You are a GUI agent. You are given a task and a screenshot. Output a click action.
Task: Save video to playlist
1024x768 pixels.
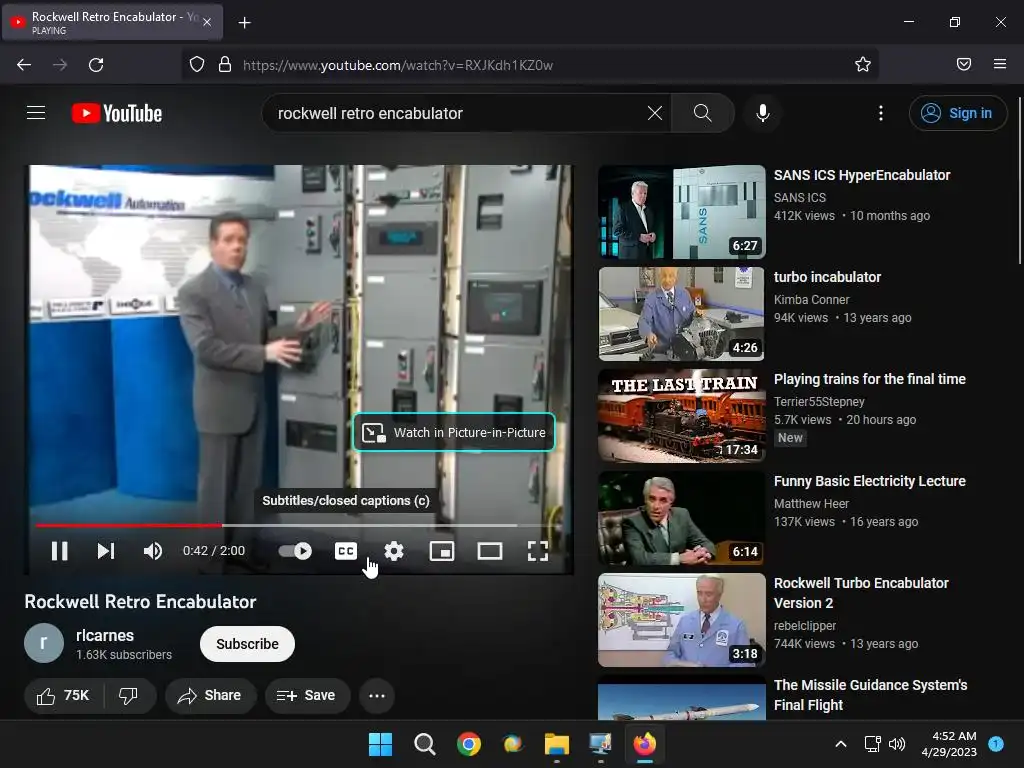tap(307, 696)
